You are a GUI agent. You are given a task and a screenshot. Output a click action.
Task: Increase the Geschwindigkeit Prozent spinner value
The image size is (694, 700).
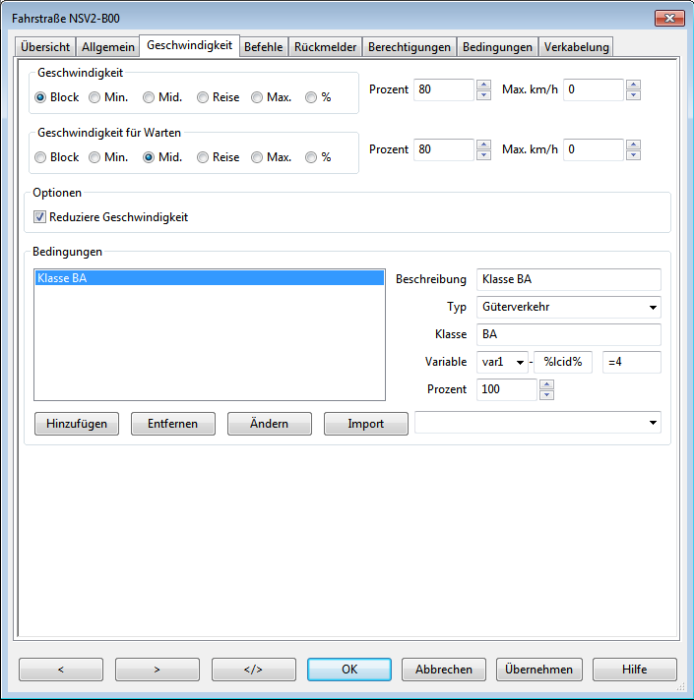point(484,85)
